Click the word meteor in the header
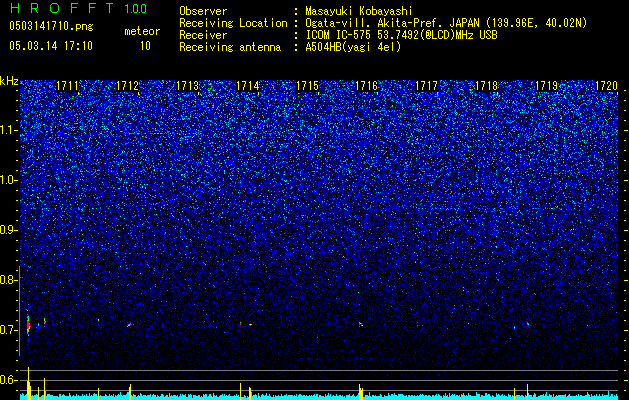 [142, 31]
